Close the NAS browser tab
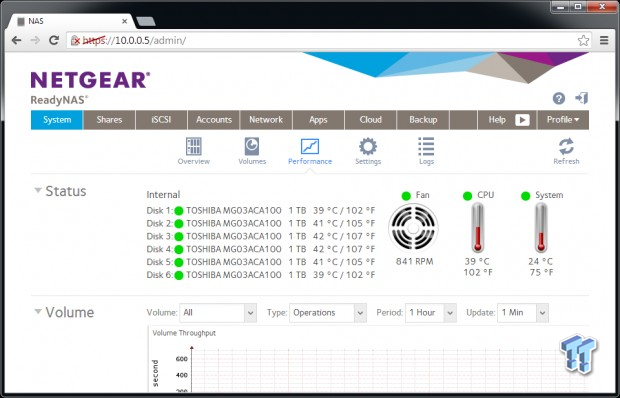 click(x=125, y=21)
